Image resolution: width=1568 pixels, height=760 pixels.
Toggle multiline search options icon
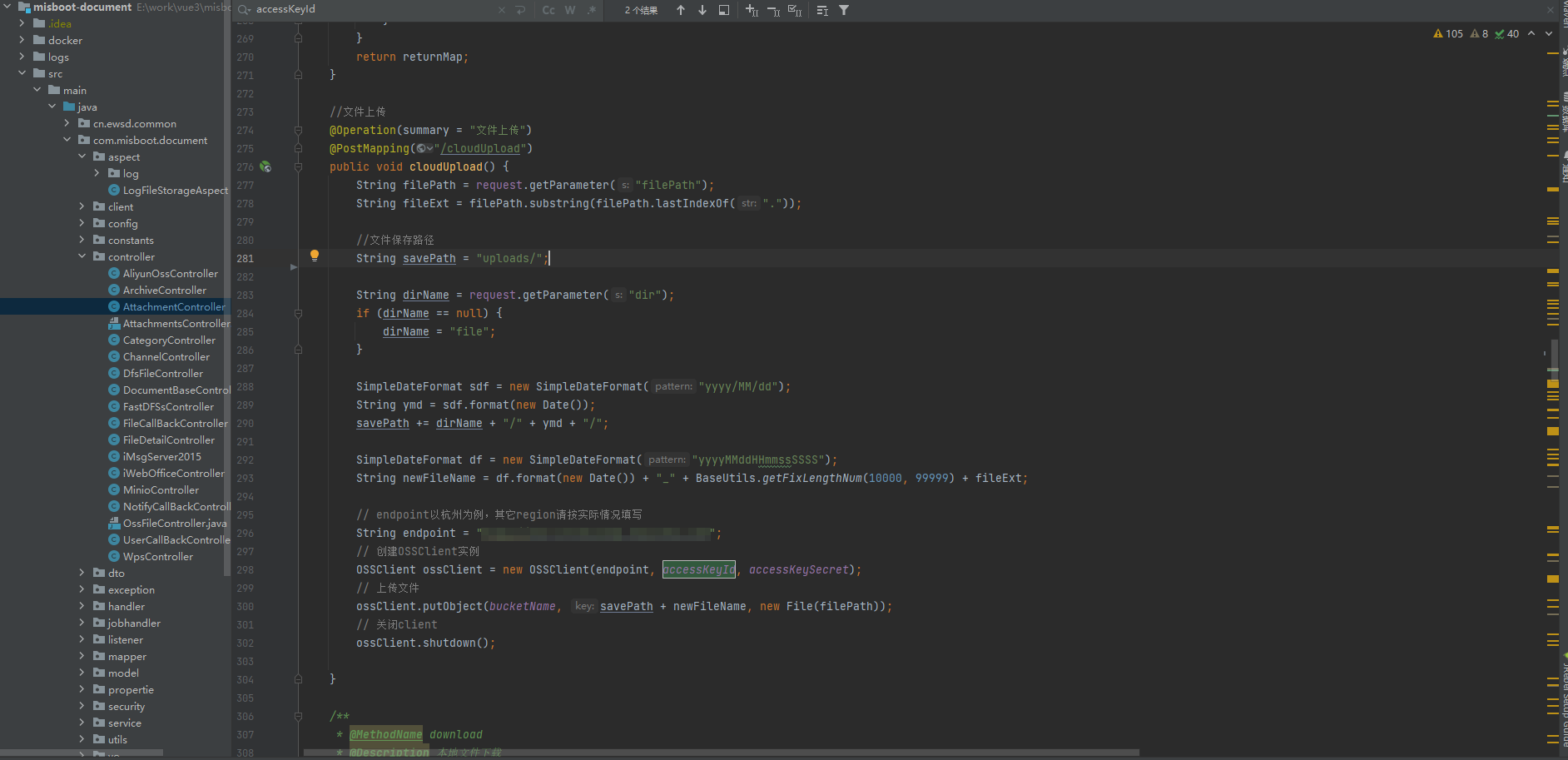822,10
